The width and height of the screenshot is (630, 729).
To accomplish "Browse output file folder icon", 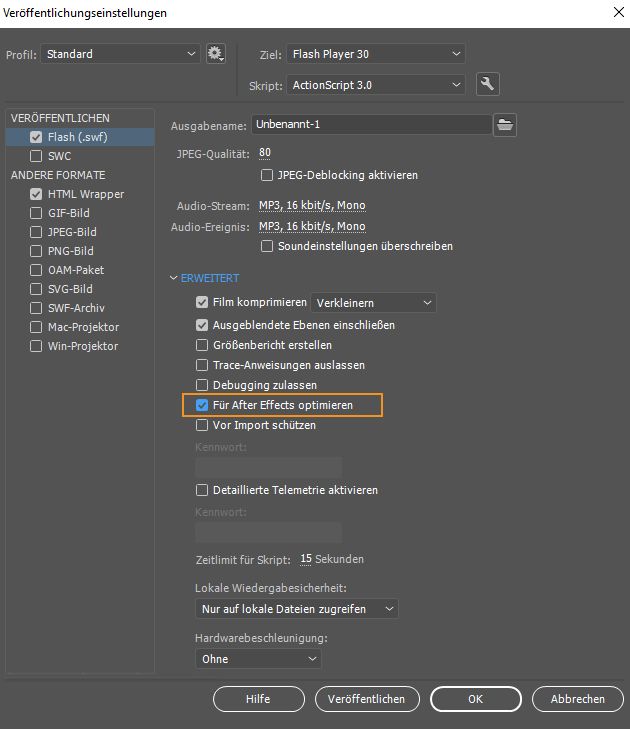I will click(506, 124).
